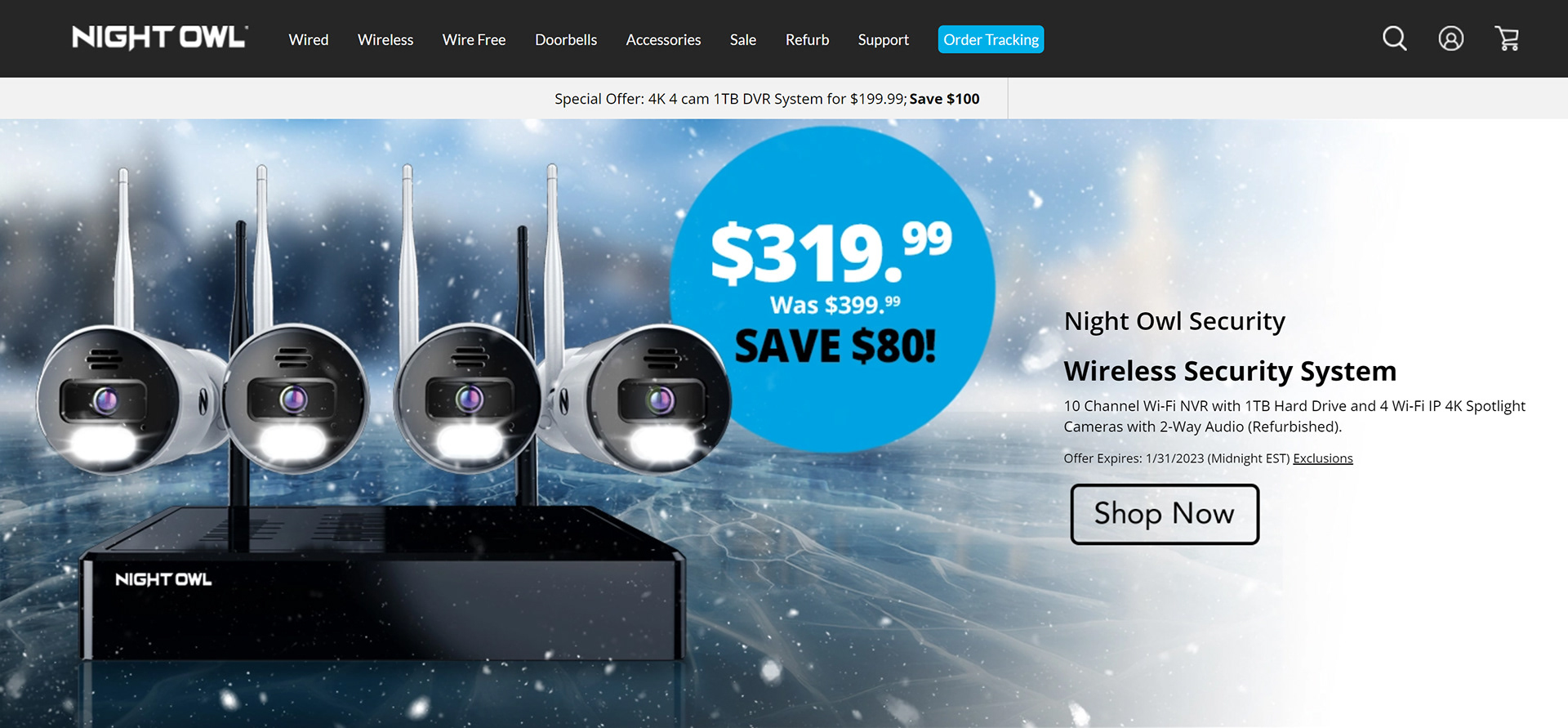Open the Refurb section
The image size is (1568, 728).
point(807,39)
